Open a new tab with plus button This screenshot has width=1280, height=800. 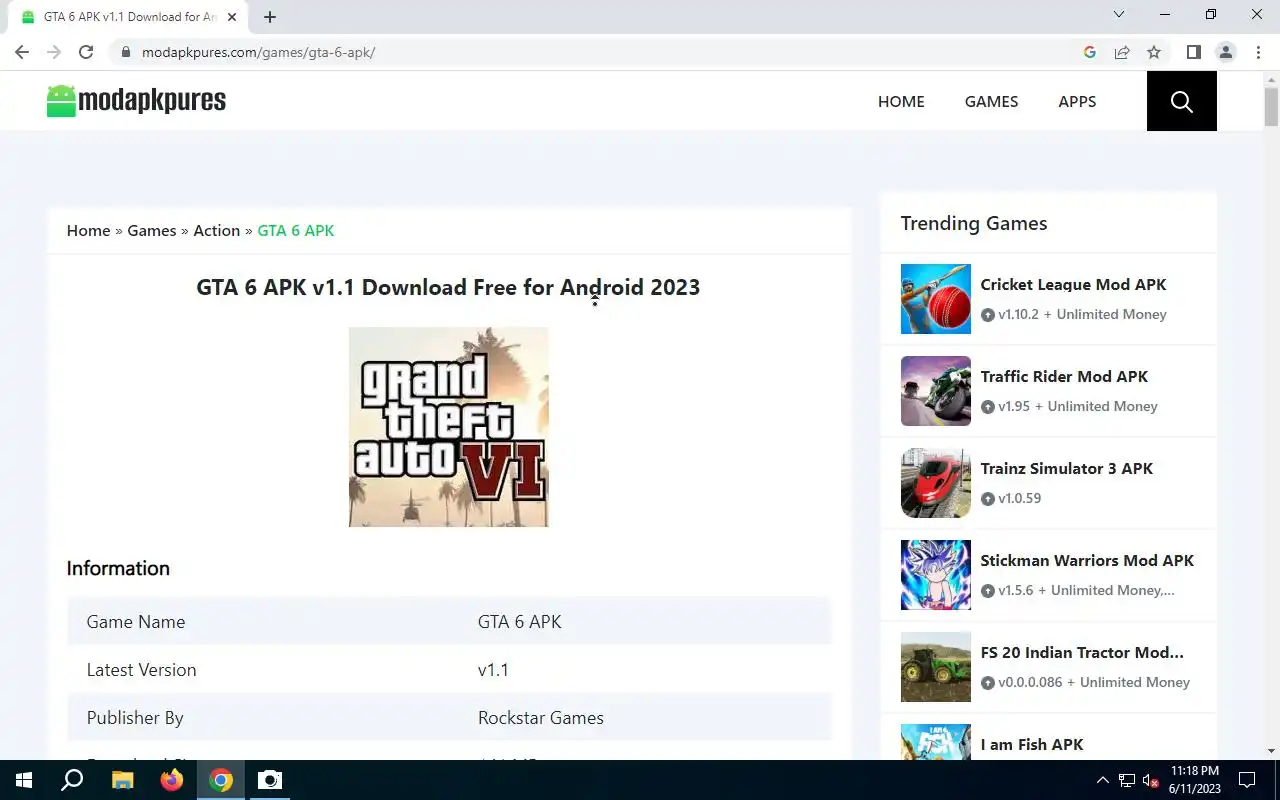pos(270,17)
